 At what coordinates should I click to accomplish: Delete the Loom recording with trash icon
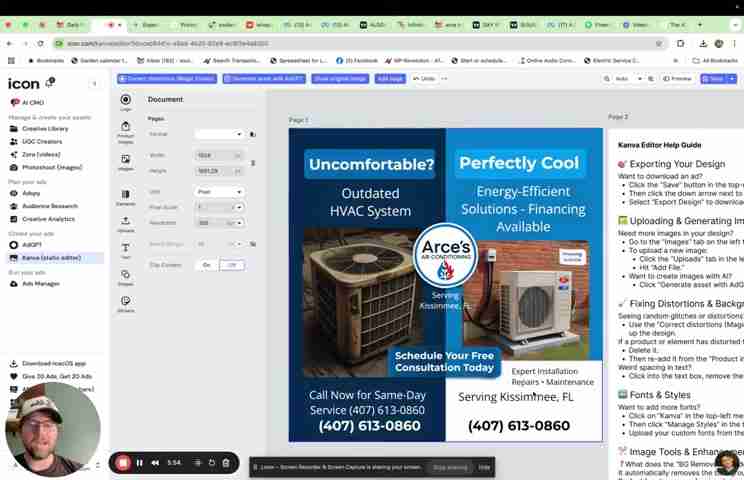coord(226,463)
